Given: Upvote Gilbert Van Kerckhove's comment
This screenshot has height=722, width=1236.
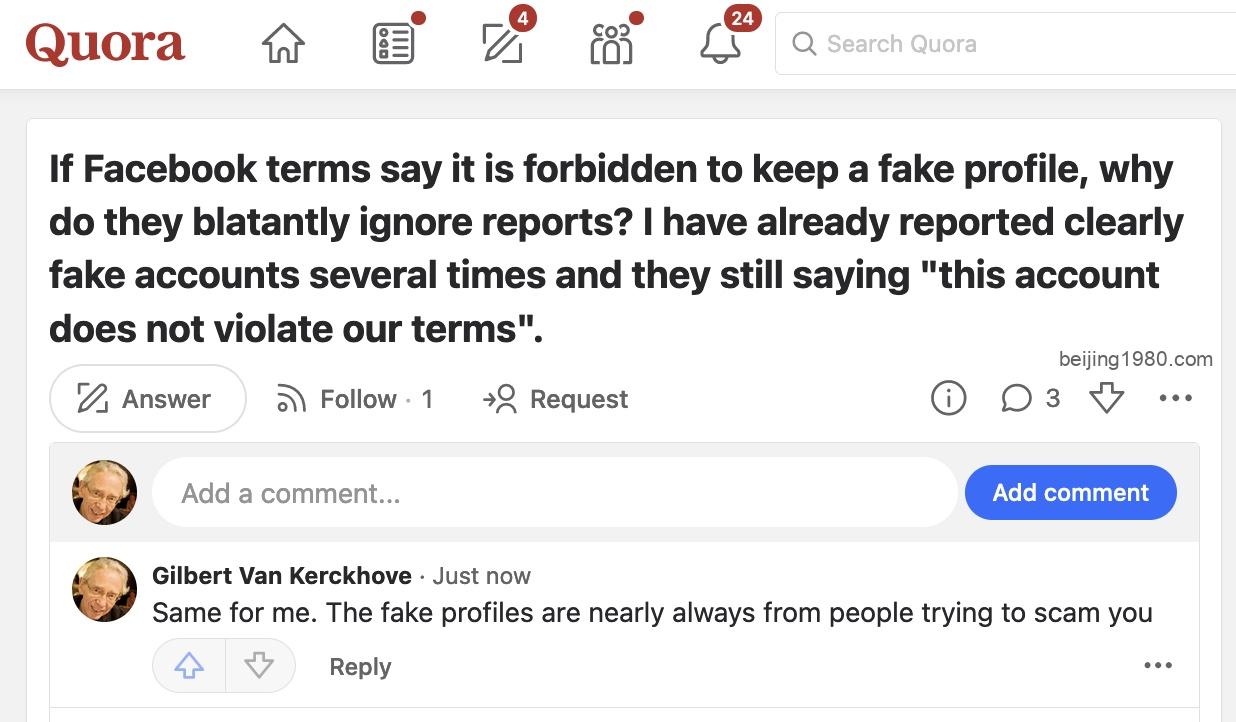Looking at the screenshot, I should [189, 666].
